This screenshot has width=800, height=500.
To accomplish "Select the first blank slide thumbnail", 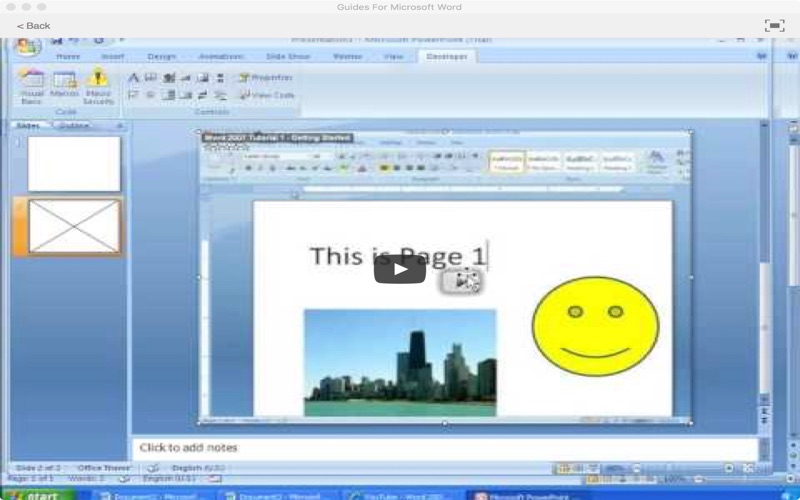I will point(74,164).
